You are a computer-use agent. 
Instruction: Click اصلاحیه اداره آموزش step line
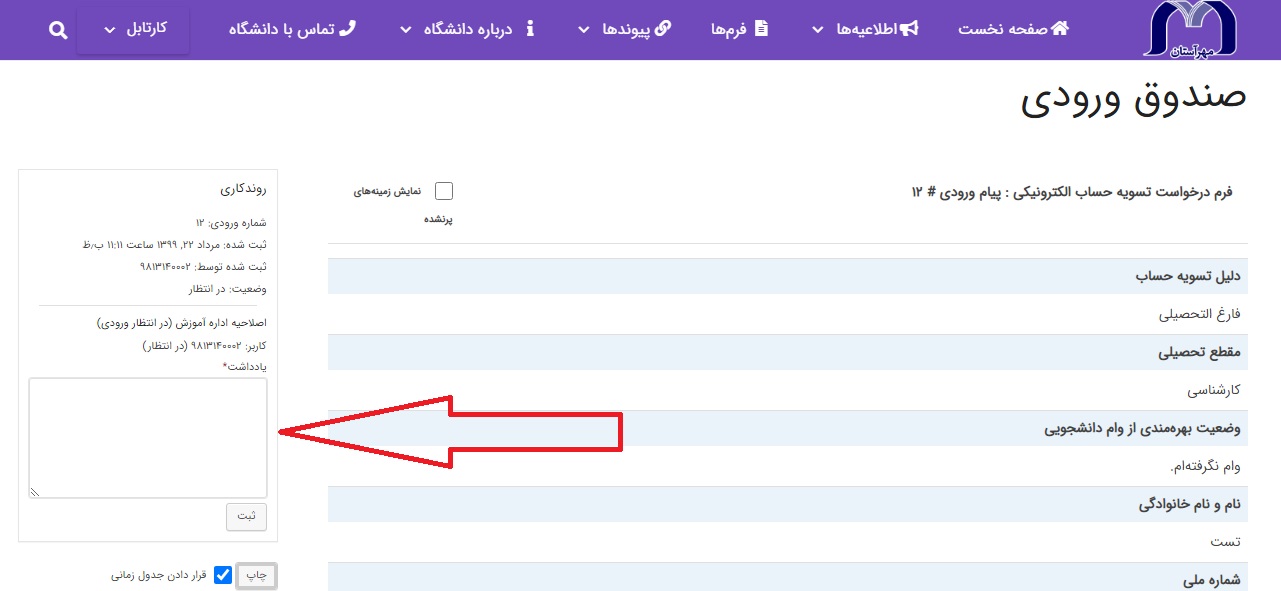click(x=183, y=324)
